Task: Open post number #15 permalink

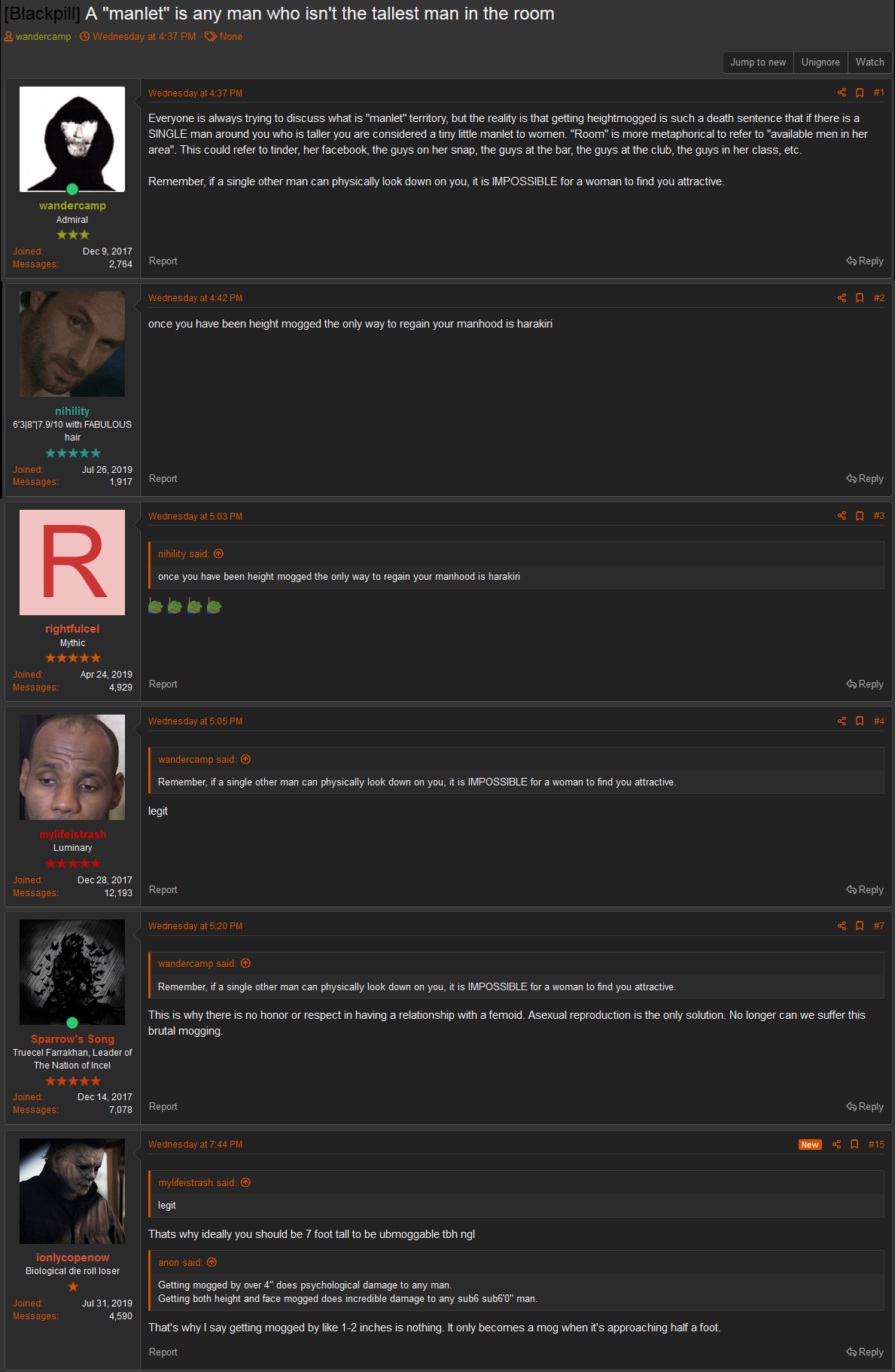Action: coord(876,1145)
